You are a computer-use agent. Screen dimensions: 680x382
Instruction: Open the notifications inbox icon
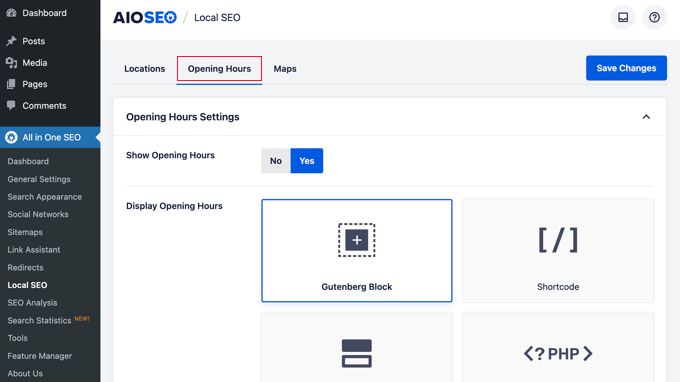[x=623, y=17]
